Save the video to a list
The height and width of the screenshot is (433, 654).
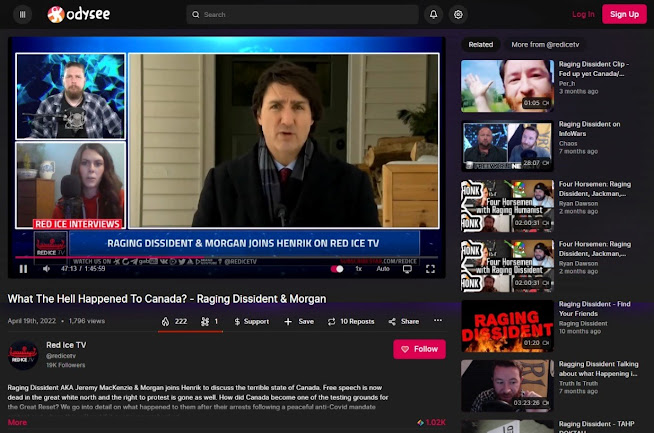(299, 322)
